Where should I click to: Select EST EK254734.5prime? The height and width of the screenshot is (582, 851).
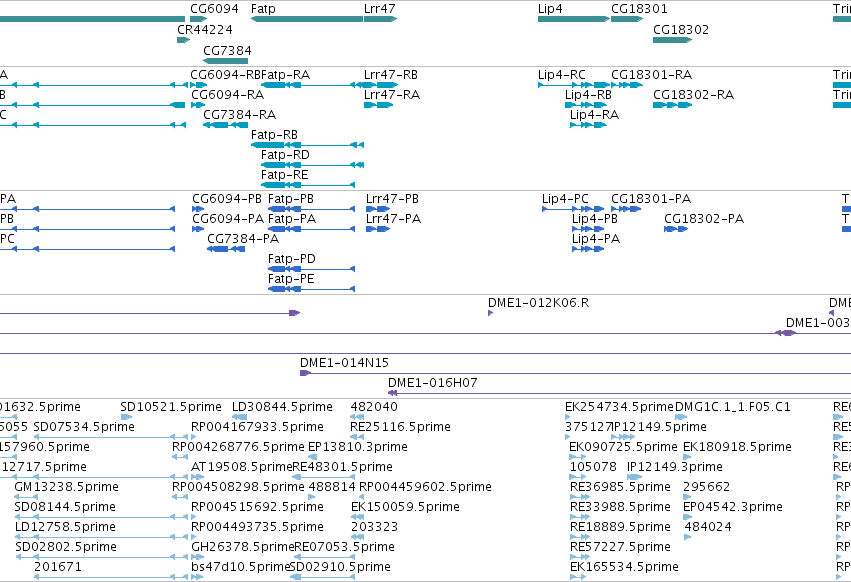619,407
